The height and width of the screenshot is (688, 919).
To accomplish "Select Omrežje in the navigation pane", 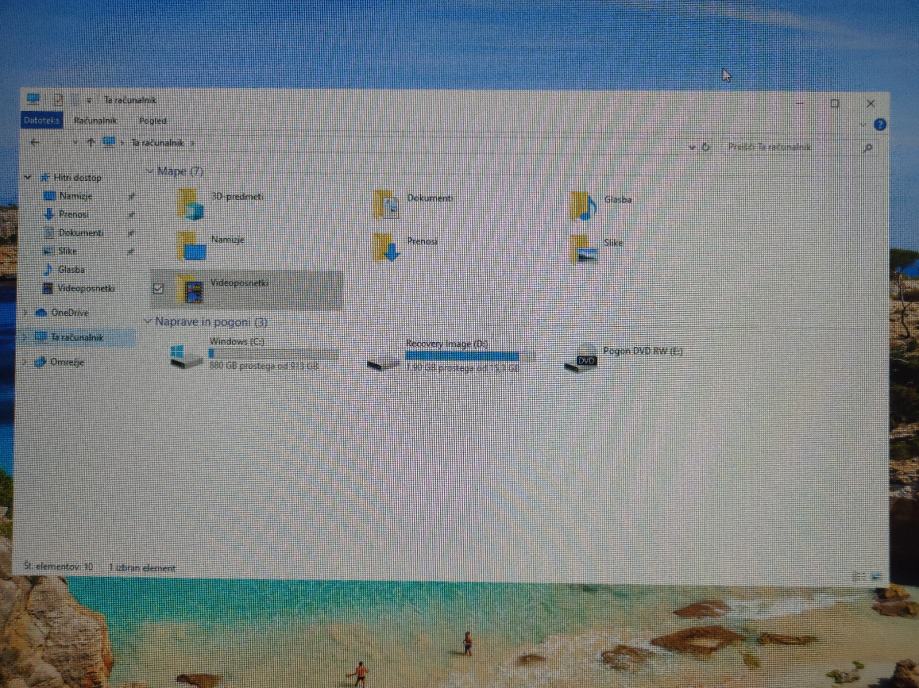I will (x=67, y=362).
